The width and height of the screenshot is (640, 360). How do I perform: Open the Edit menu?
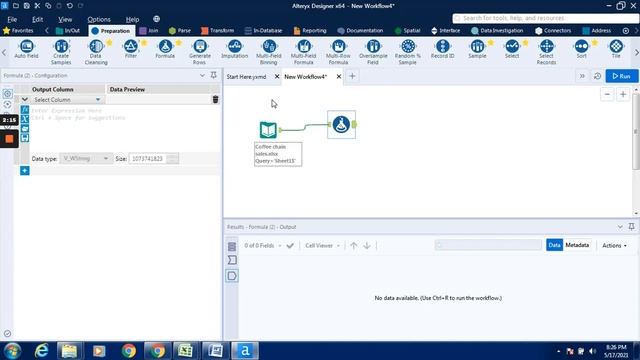tap(38, 19)
